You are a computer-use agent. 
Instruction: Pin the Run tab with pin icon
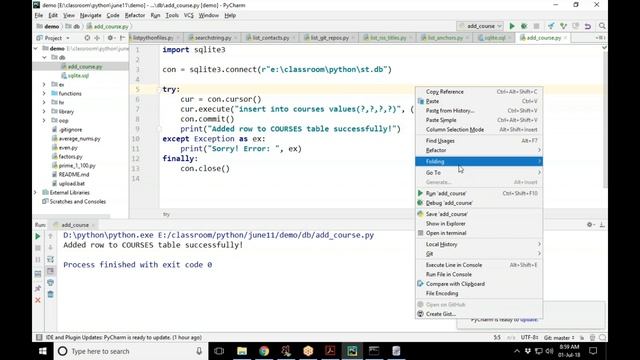38,289
